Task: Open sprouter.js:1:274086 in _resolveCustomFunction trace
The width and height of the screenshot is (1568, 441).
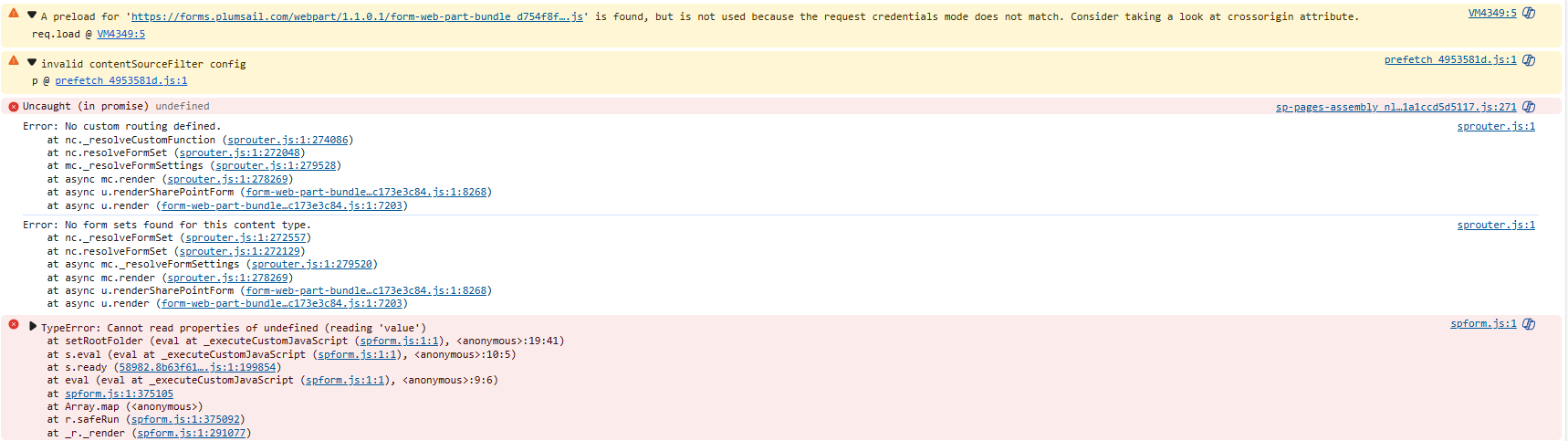Action: point(287,140)
